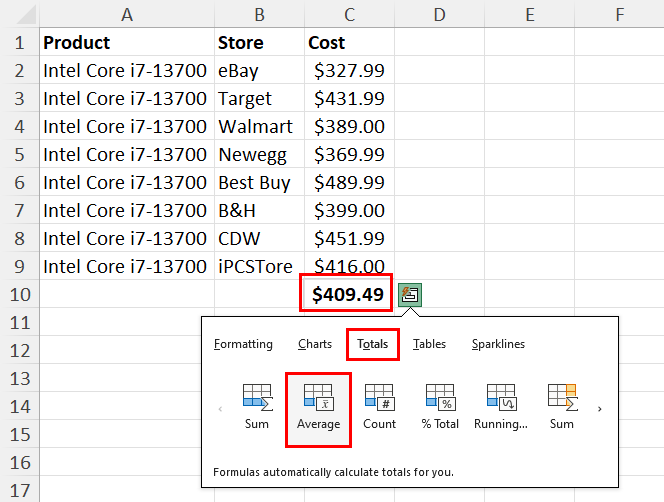The width and height of the screenshot is (664, 502).
Task: Click the $489.99 cost cell
Action: point(349,183)
